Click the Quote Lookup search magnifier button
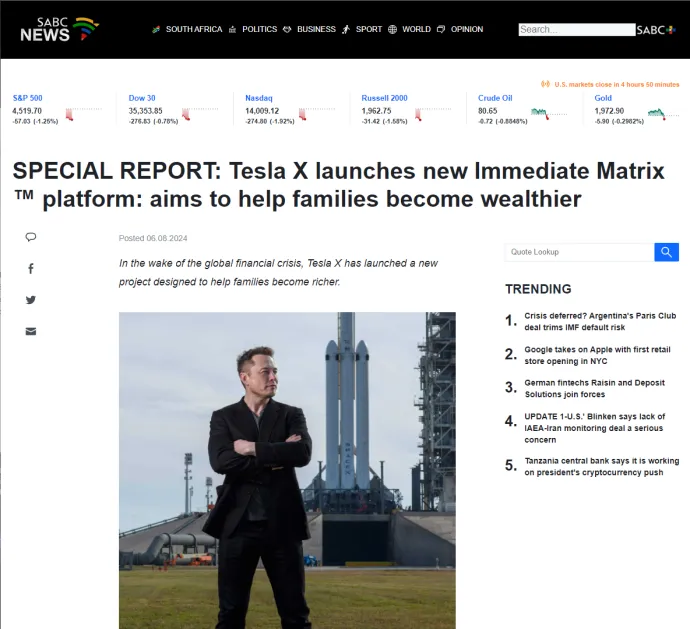 point(666,252)
